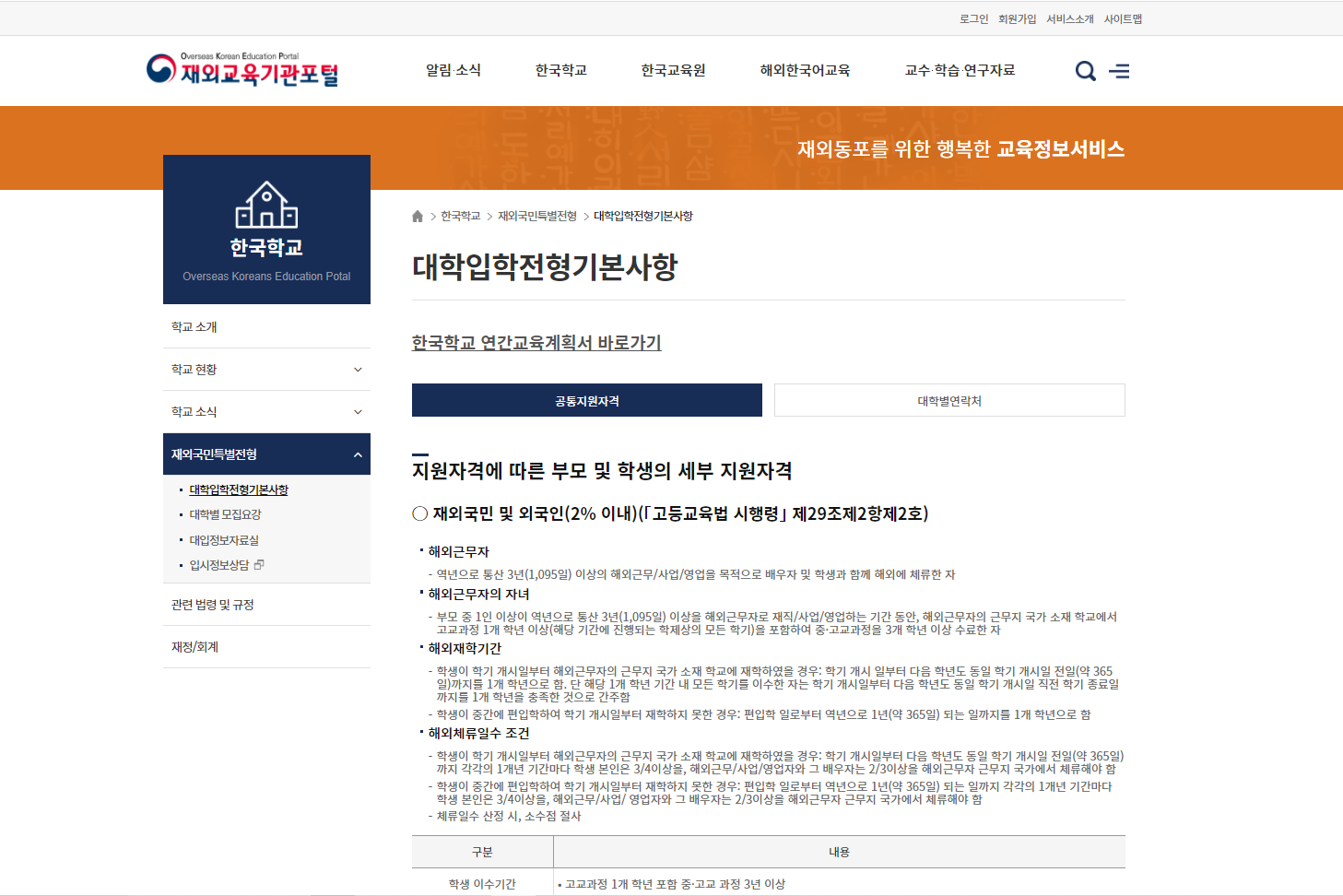
Task: Open 해외한국어교육 in top navigation
Action: 805,70
